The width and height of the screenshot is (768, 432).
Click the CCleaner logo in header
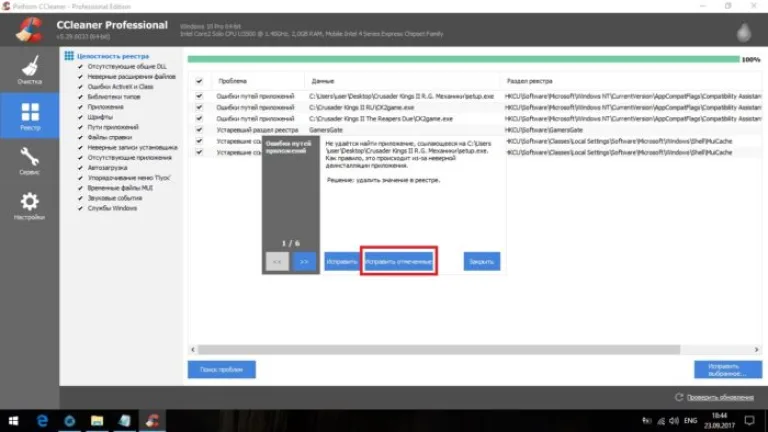[x=29, y=30]
